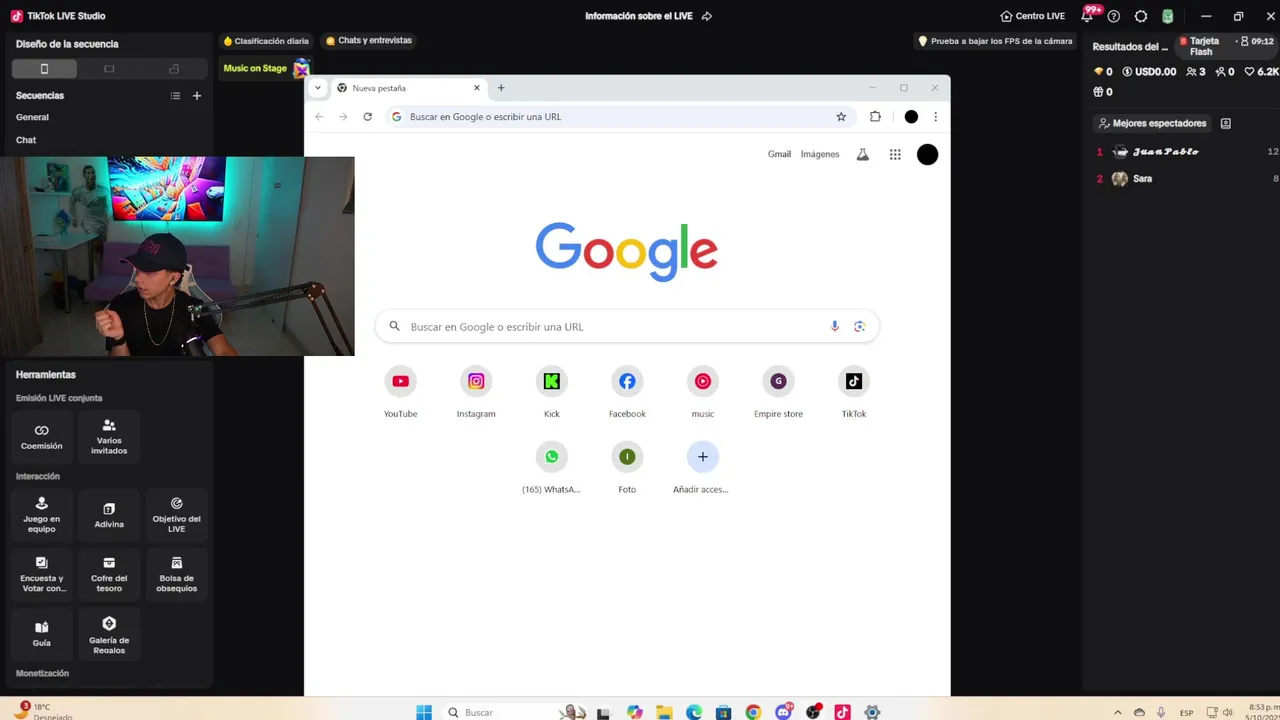The width and height of the screenshot is (1280, 720).
Task: Click the Clasificación diaria chip
Action: (x=266, y=41)
